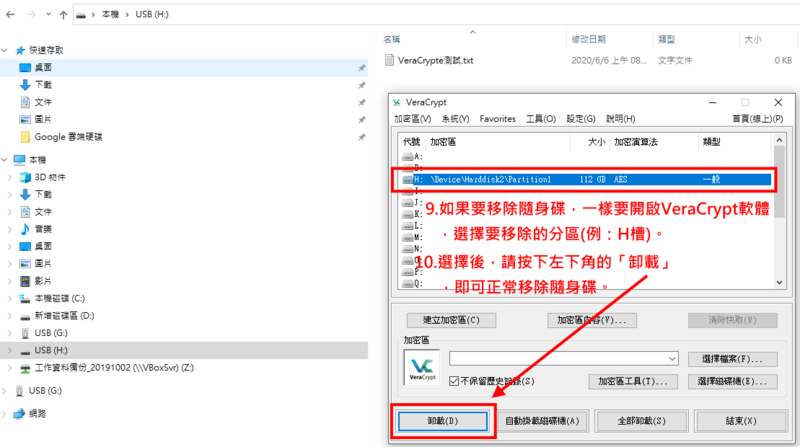This screenshot has height=447, width=800.
Task: Open 本機磁碟 (C:) drive
Action: tap(59, 299)
